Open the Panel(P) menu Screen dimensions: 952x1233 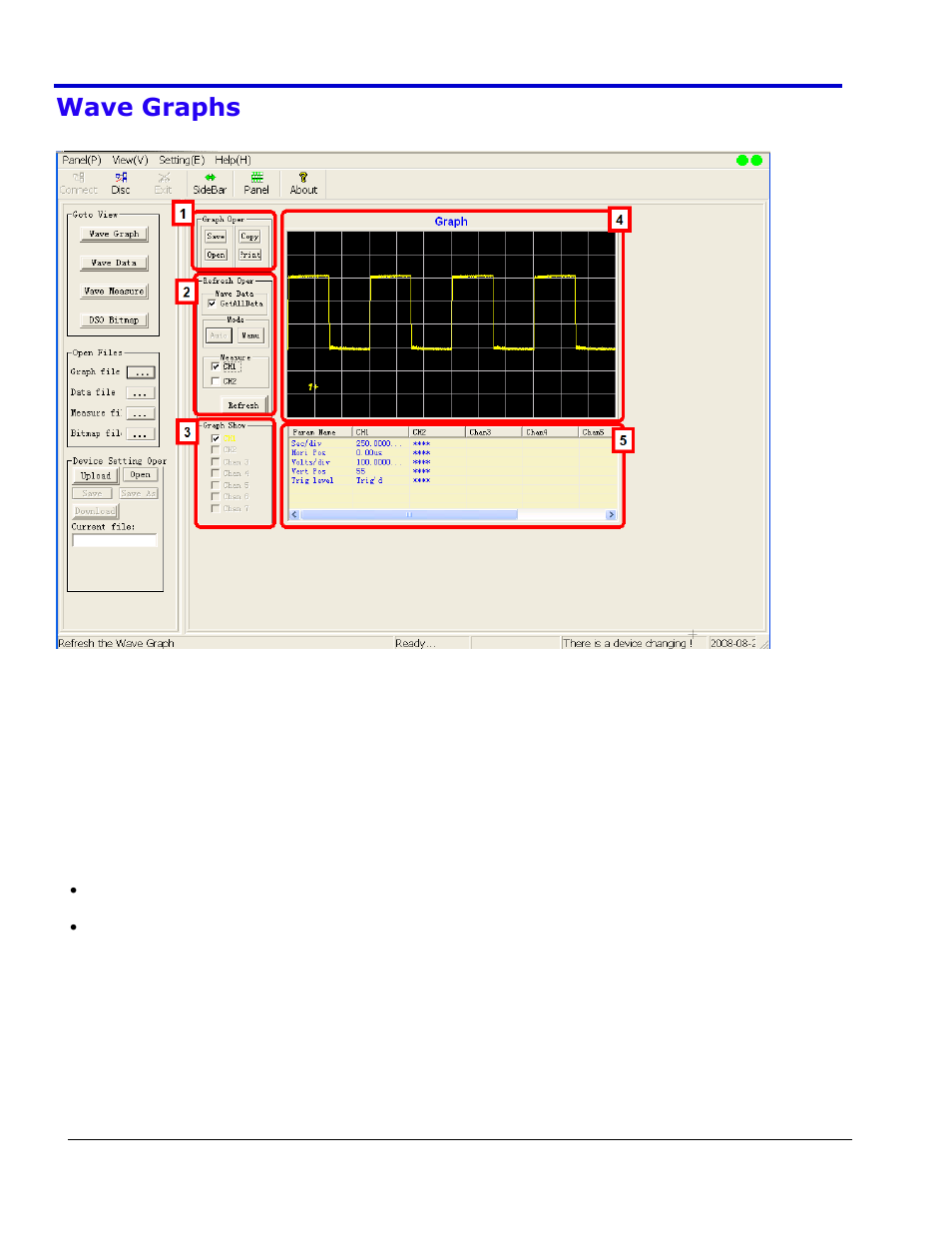click(x=82, y=160)
